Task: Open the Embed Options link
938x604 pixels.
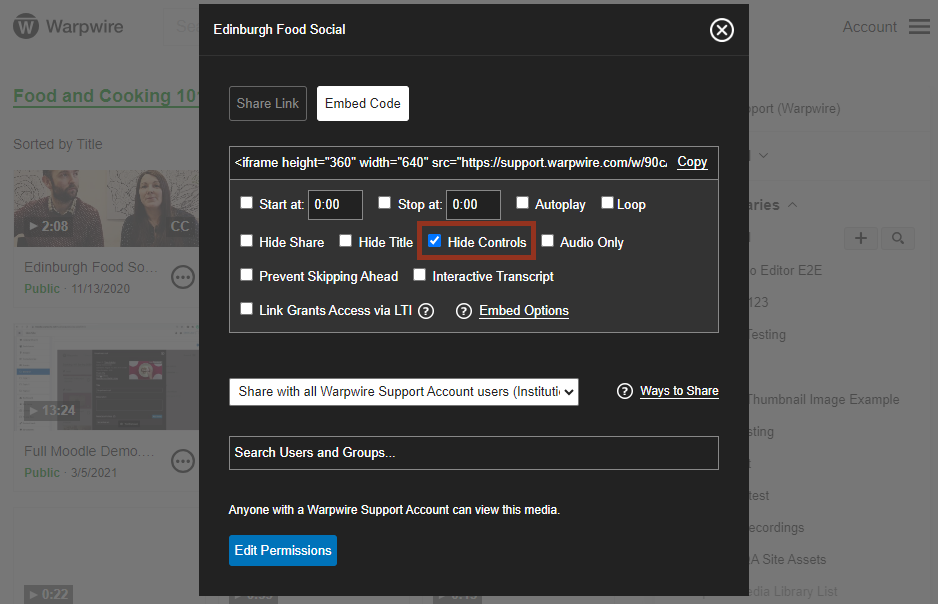Action: coord(523,310)
